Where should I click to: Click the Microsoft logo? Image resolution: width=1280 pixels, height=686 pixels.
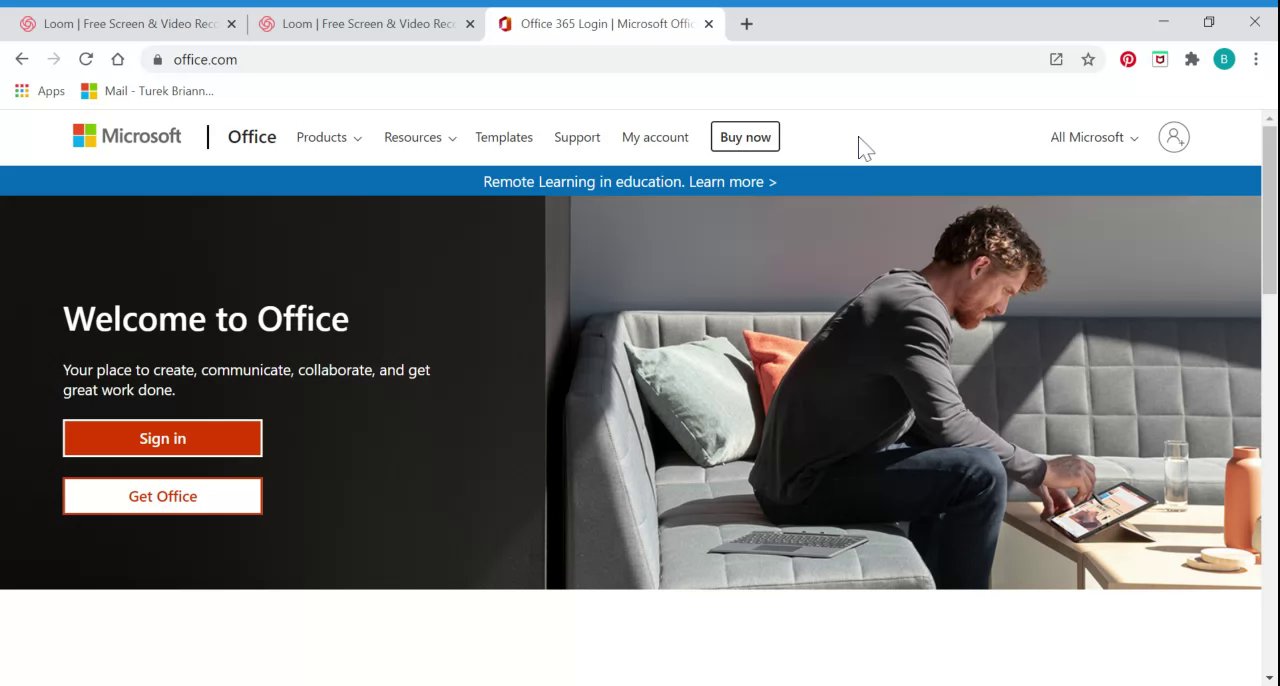(127, 136)
